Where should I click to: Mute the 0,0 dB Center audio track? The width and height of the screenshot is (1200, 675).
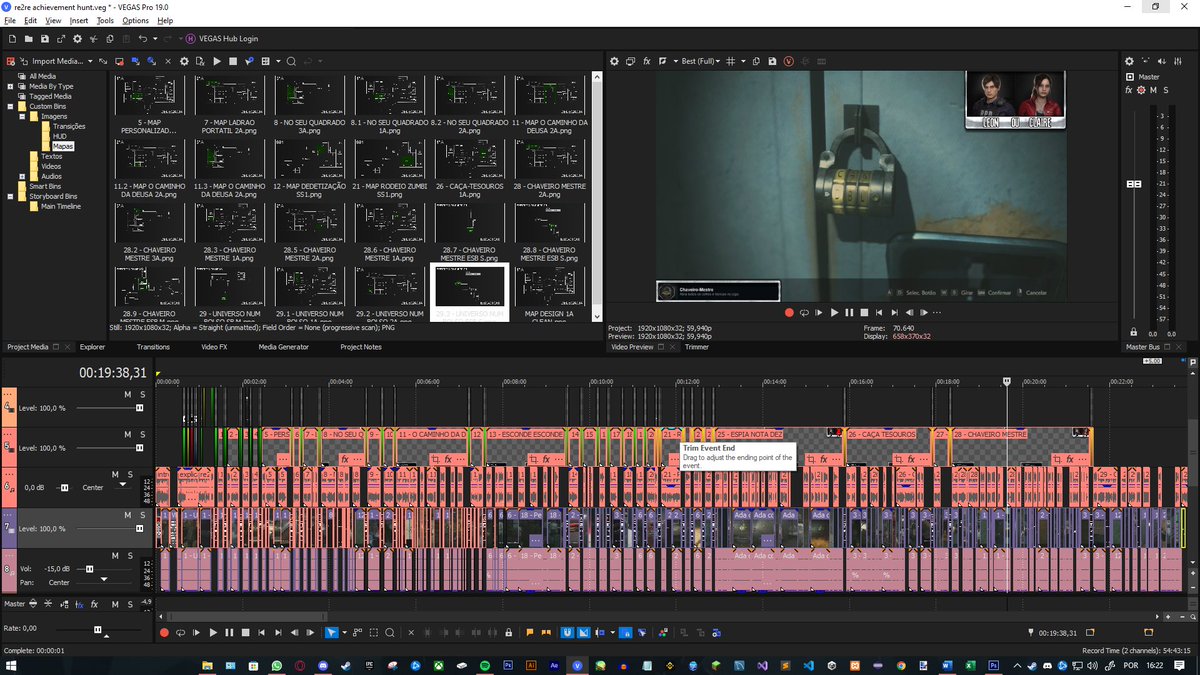(114, 475)
